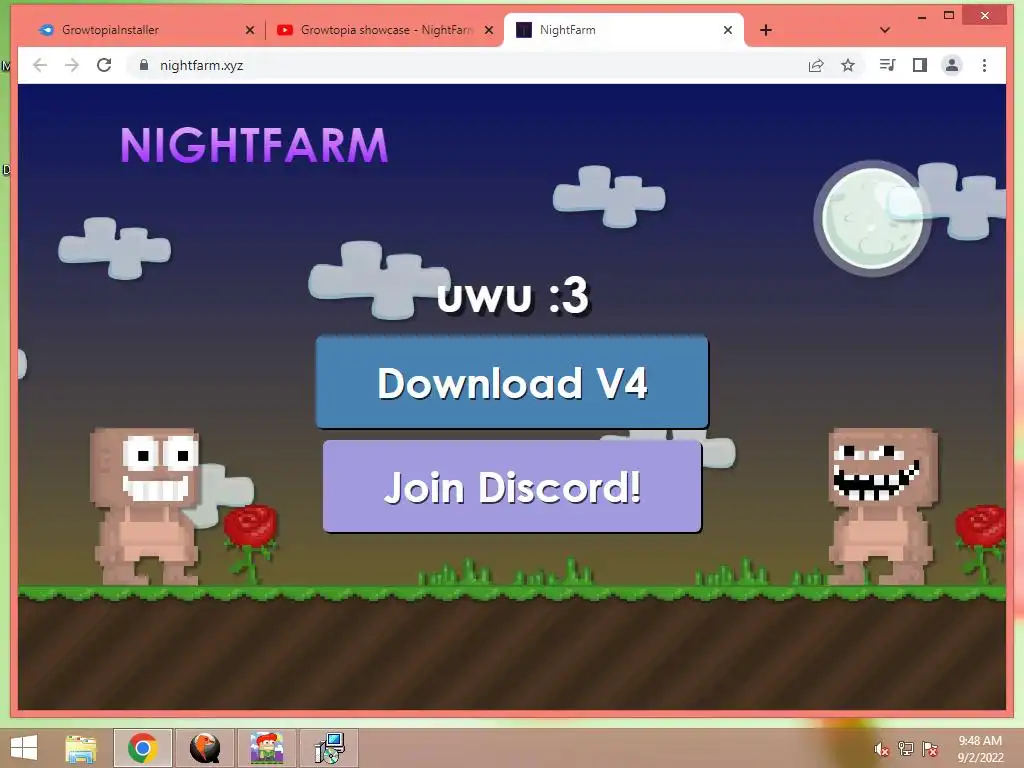Close the Growtopia showcase tab
This screenshot has width=1024, height=768.
click(x=488, y=30)
